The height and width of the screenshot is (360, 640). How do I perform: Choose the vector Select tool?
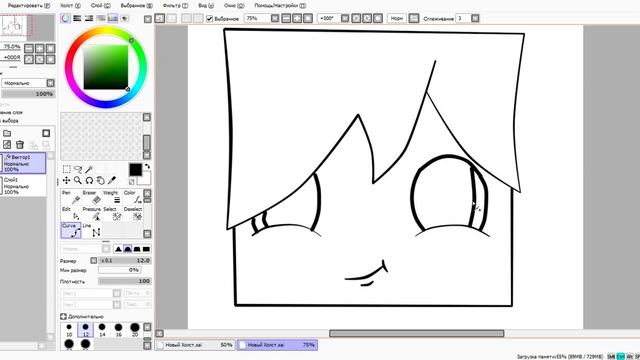pos(111,213)
